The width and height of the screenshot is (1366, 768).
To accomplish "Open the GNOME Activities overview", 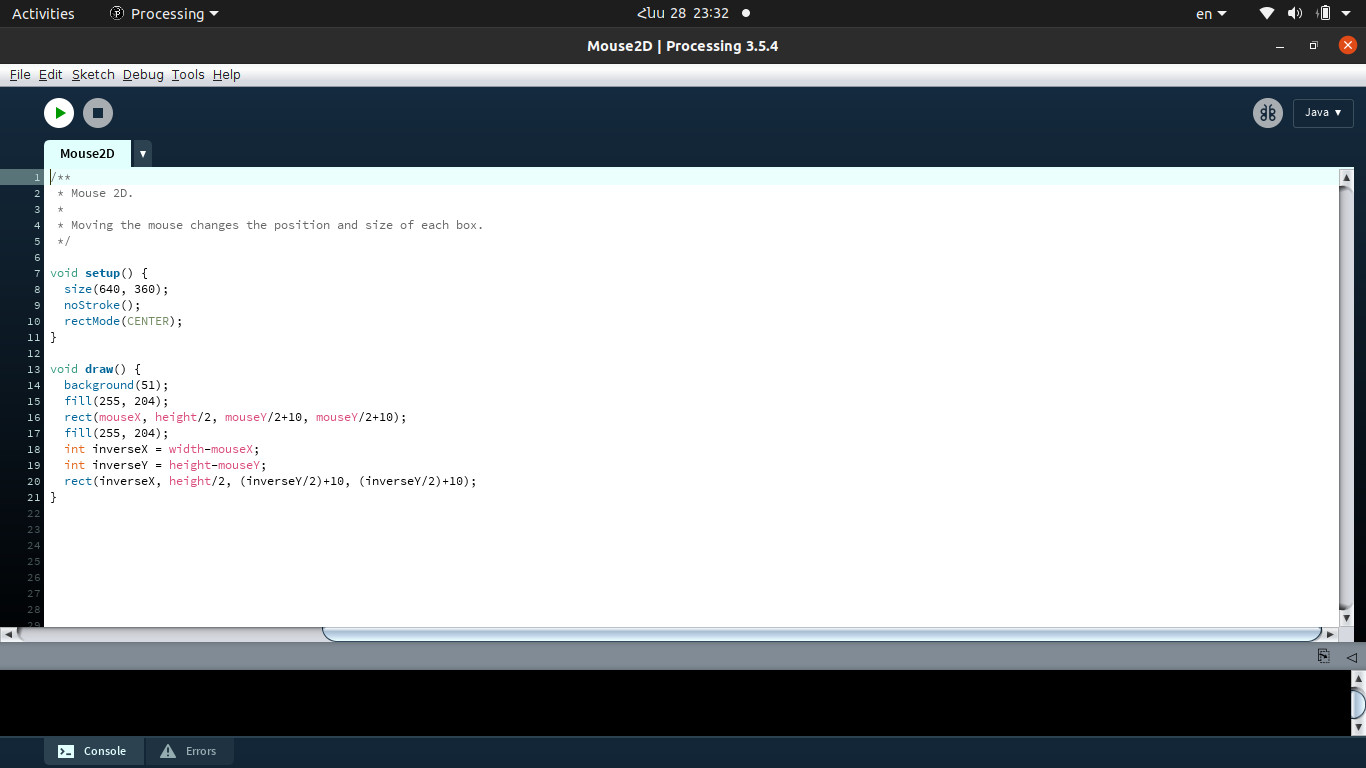I will (43, 14).
